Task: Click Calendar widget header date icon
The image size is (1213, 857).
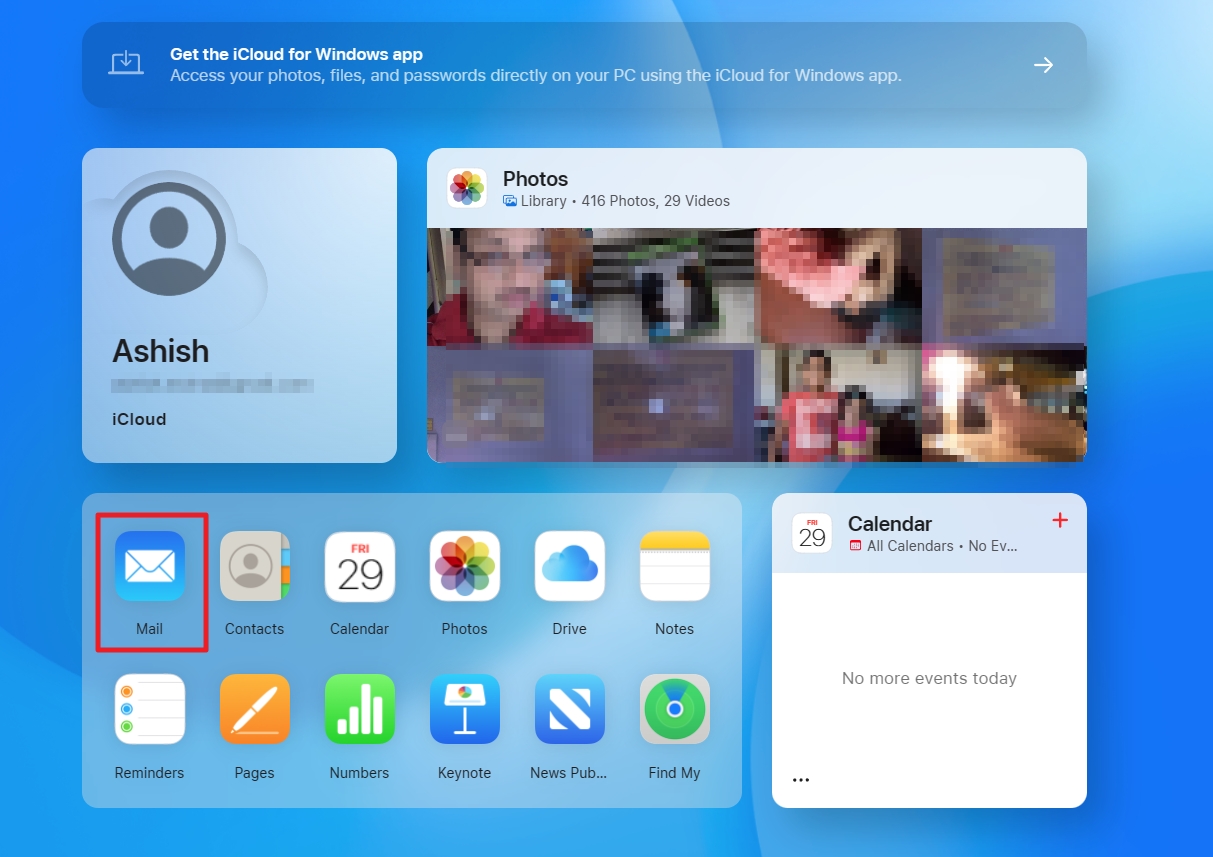Action: click(x=812, y=533)
